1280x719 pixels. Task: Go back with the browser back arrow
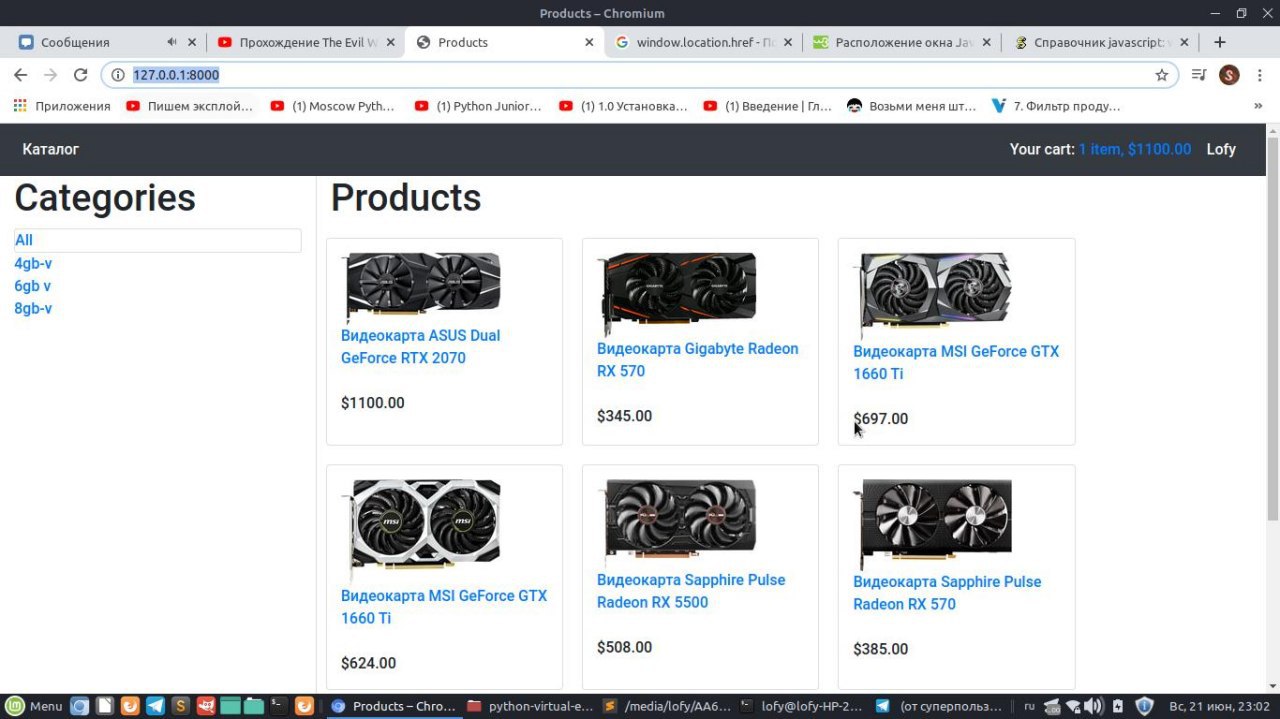tap(20, 75)
